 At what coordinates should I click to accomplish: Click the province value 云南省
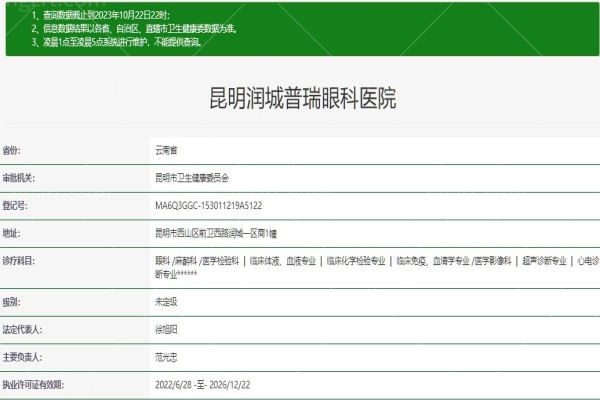pyautogui.click(x=166, y=150)
